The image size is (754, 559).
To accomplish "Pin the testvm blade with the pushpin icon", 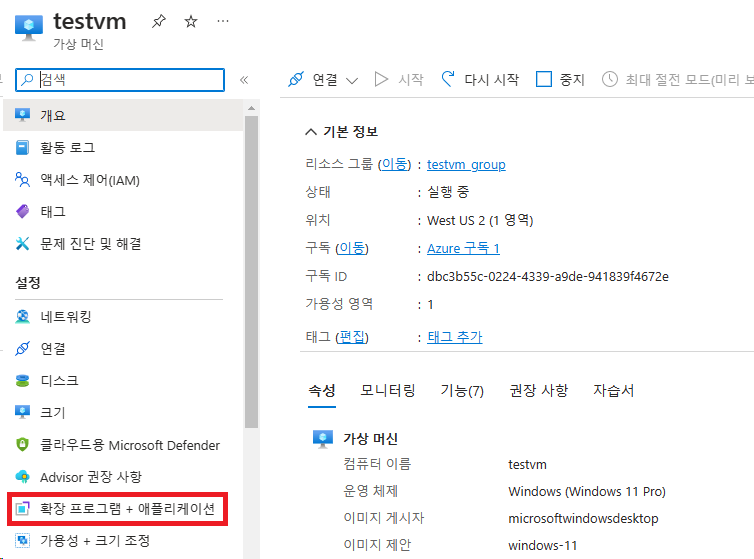I will pyautogui.click(x=159, y=21).
